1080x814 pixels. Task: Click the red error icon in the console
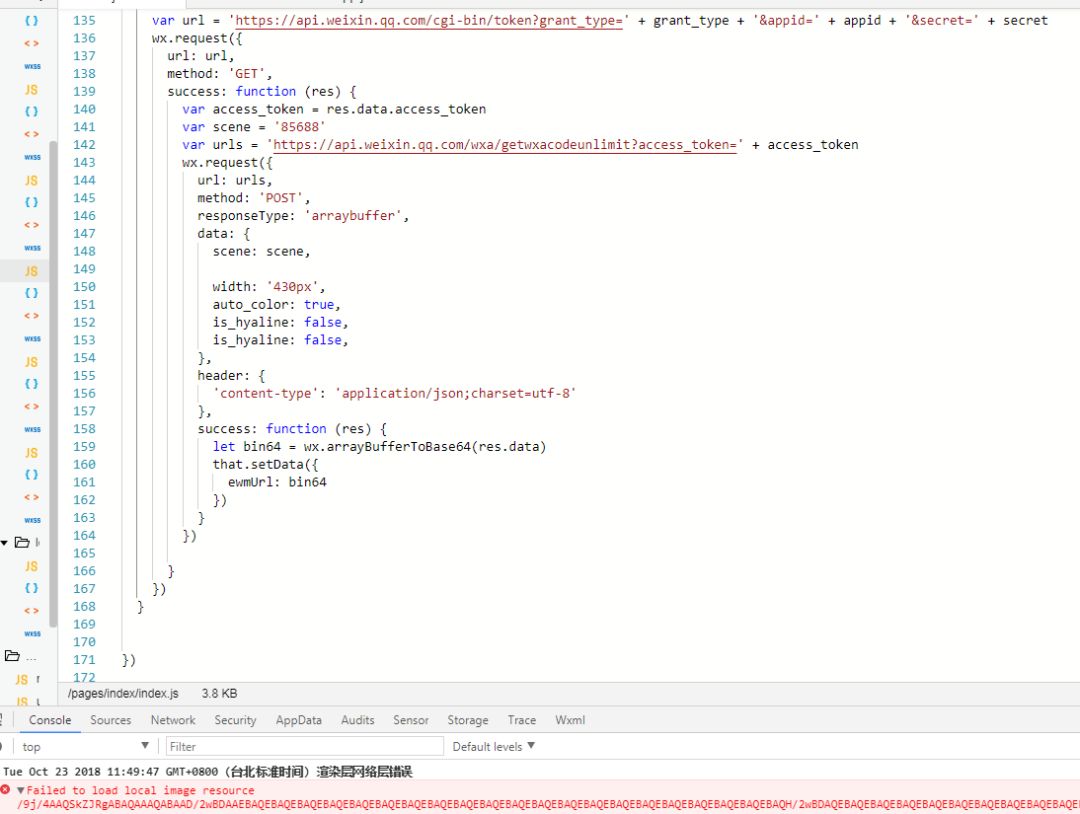coord(6,789)
